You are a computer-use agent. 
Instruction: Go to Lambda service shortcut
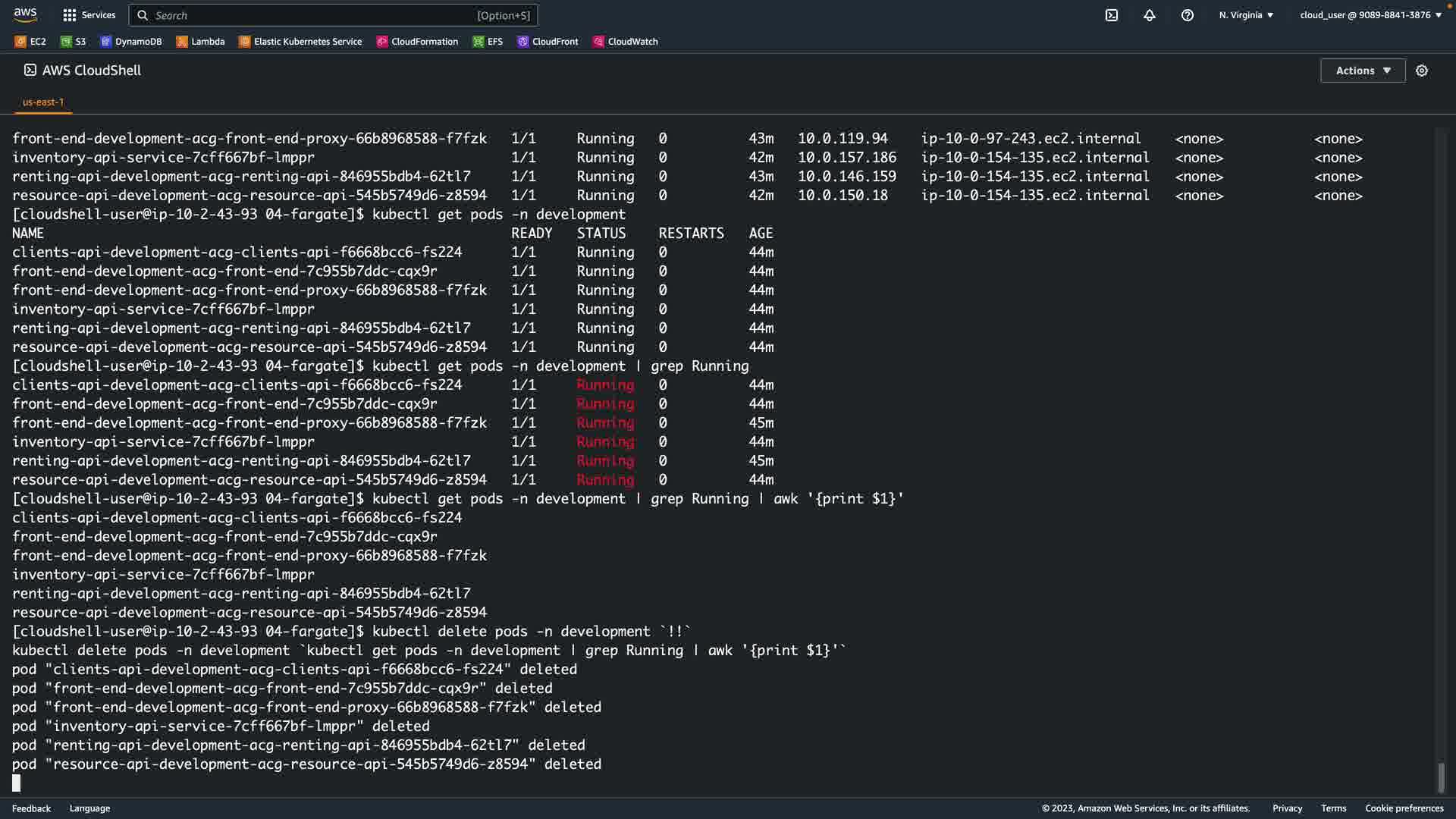[200, 42]
